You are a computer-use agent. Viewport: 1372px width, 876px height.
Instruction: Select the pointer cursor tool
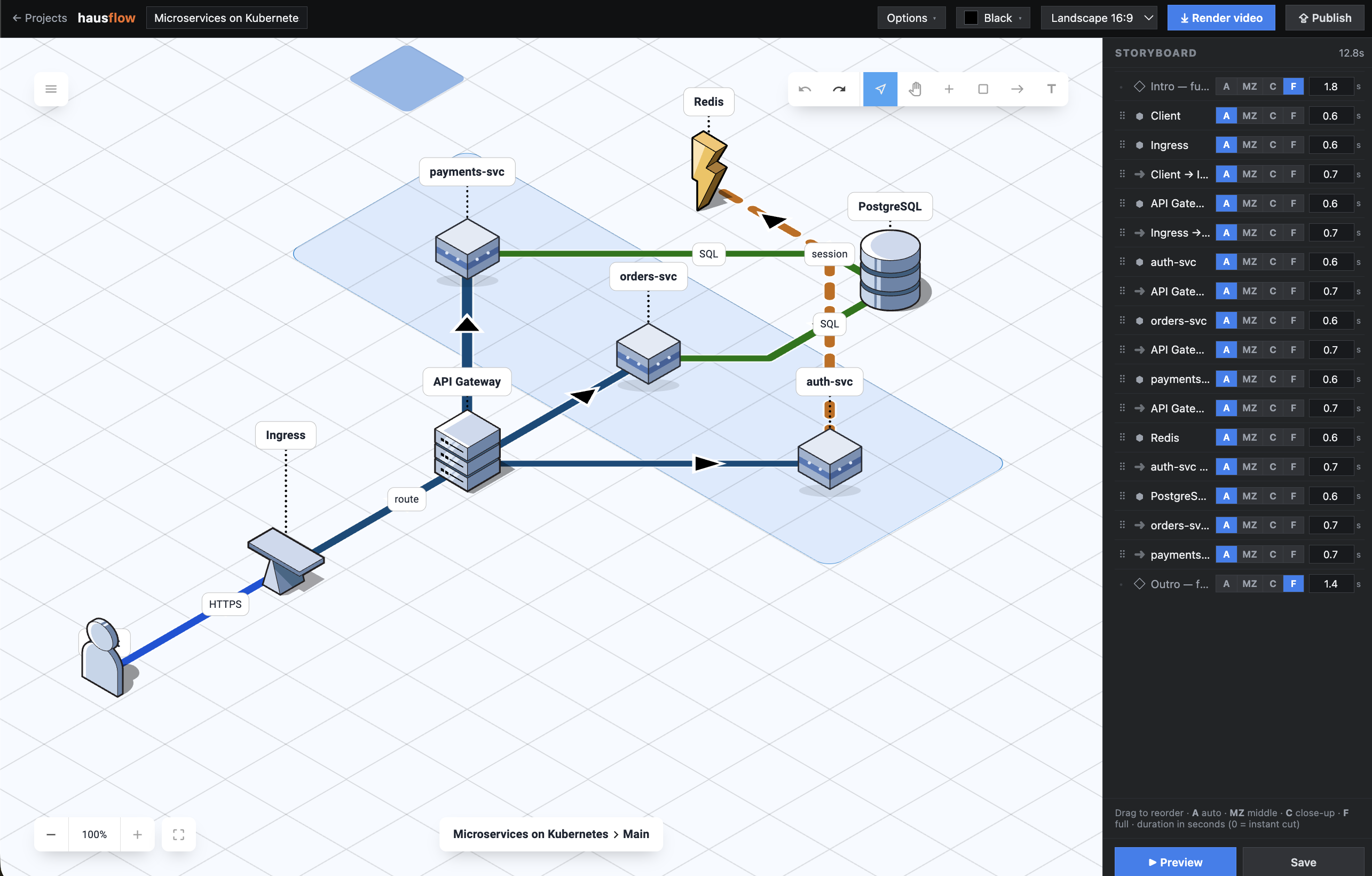(880, 89)
